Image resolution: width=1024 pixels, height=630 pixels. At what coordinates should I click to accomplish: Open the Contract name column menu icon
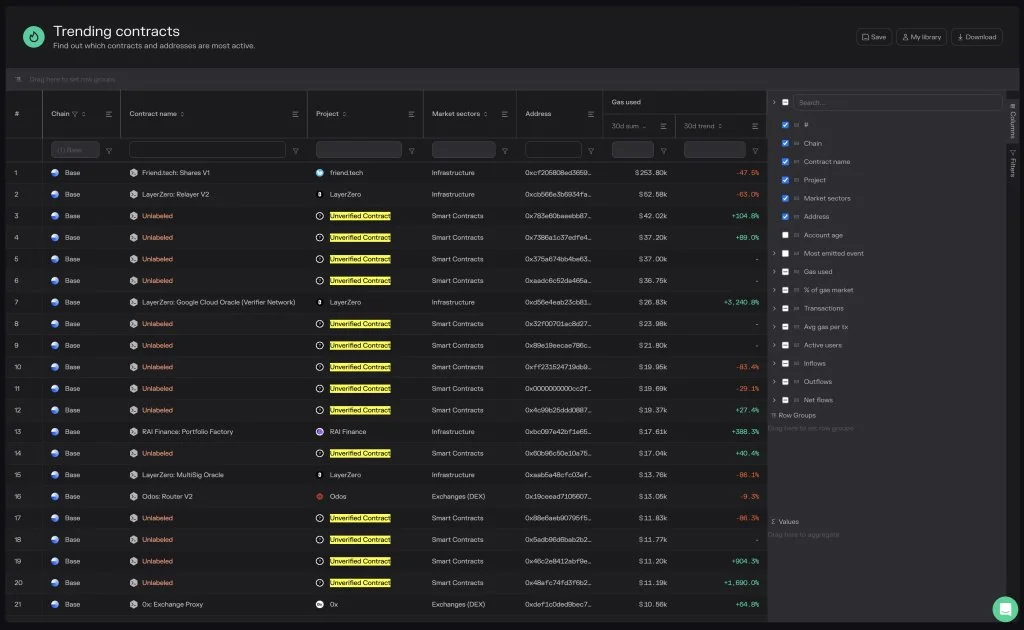tap(294, 114)
